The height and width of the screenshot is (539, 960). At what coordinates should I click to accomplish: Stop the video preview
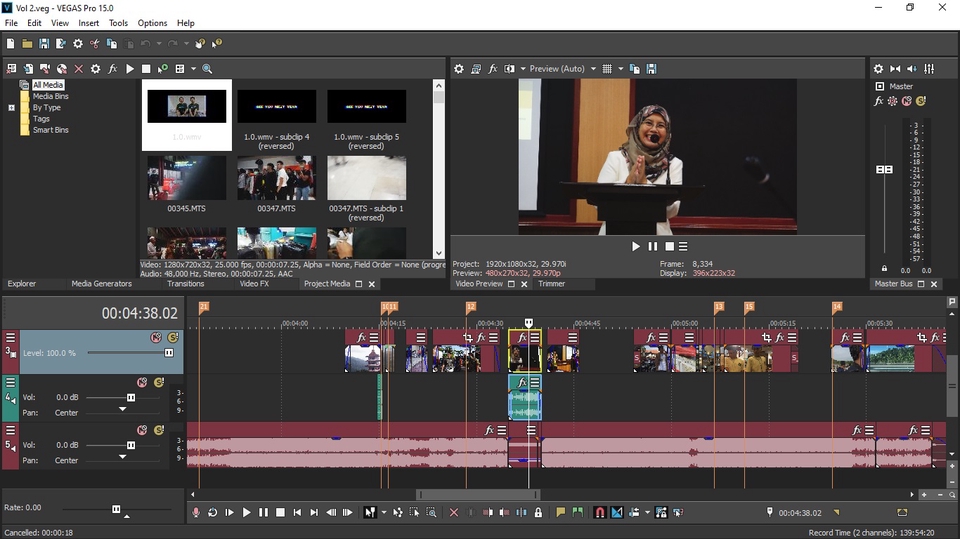click(x=670, y=246)
